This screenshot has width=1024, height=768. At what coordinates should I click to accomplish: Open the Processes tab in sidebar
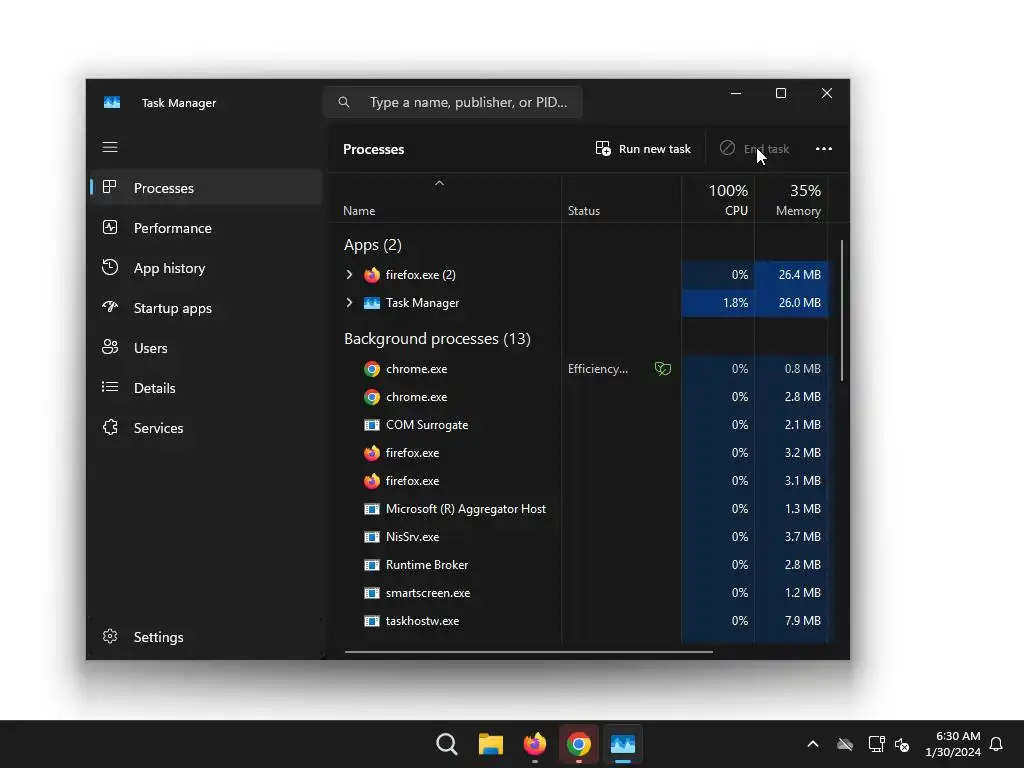206,187
